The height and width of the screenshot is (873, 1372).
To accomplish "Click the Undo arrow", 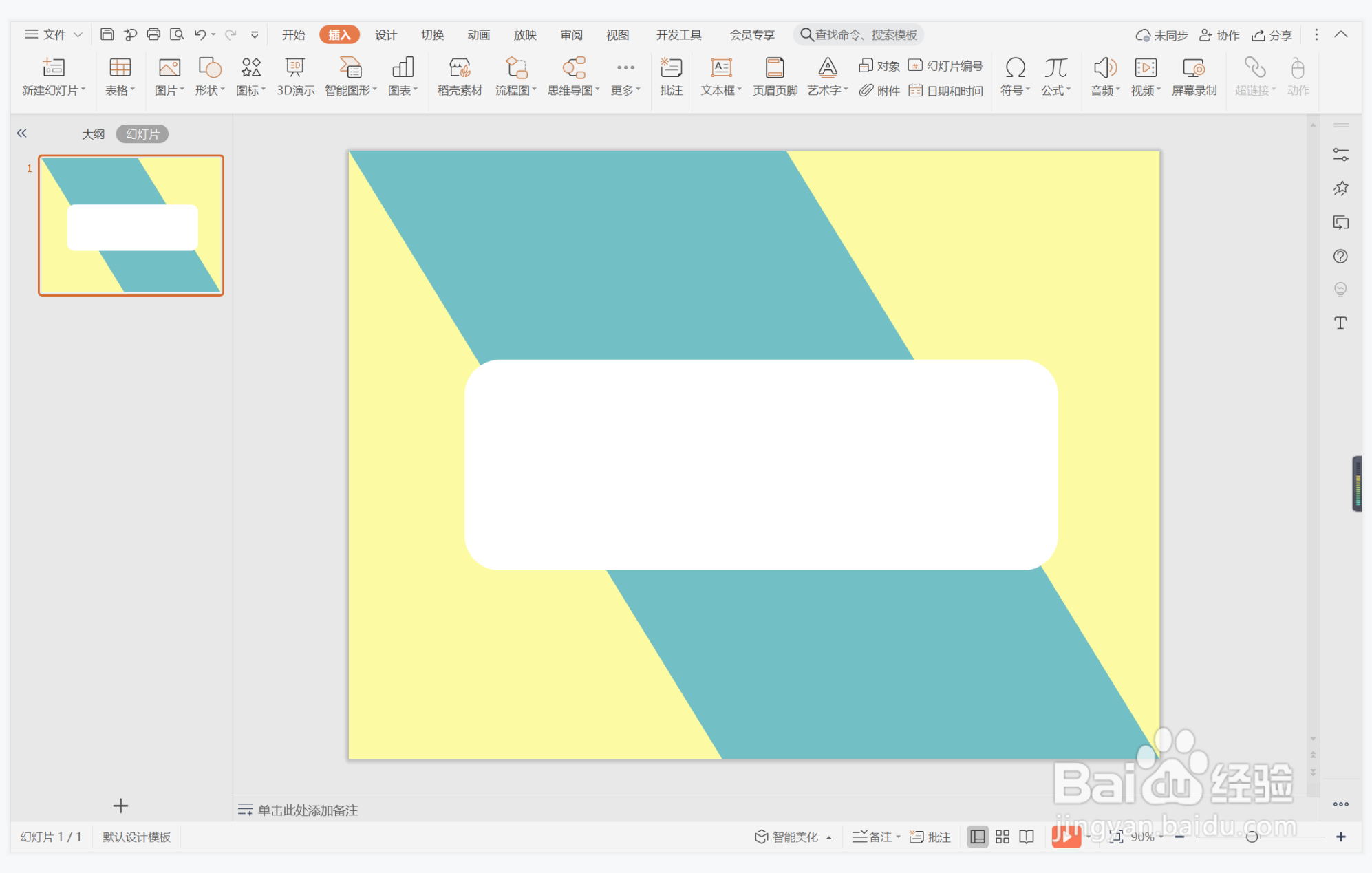I will pos(200,34).
